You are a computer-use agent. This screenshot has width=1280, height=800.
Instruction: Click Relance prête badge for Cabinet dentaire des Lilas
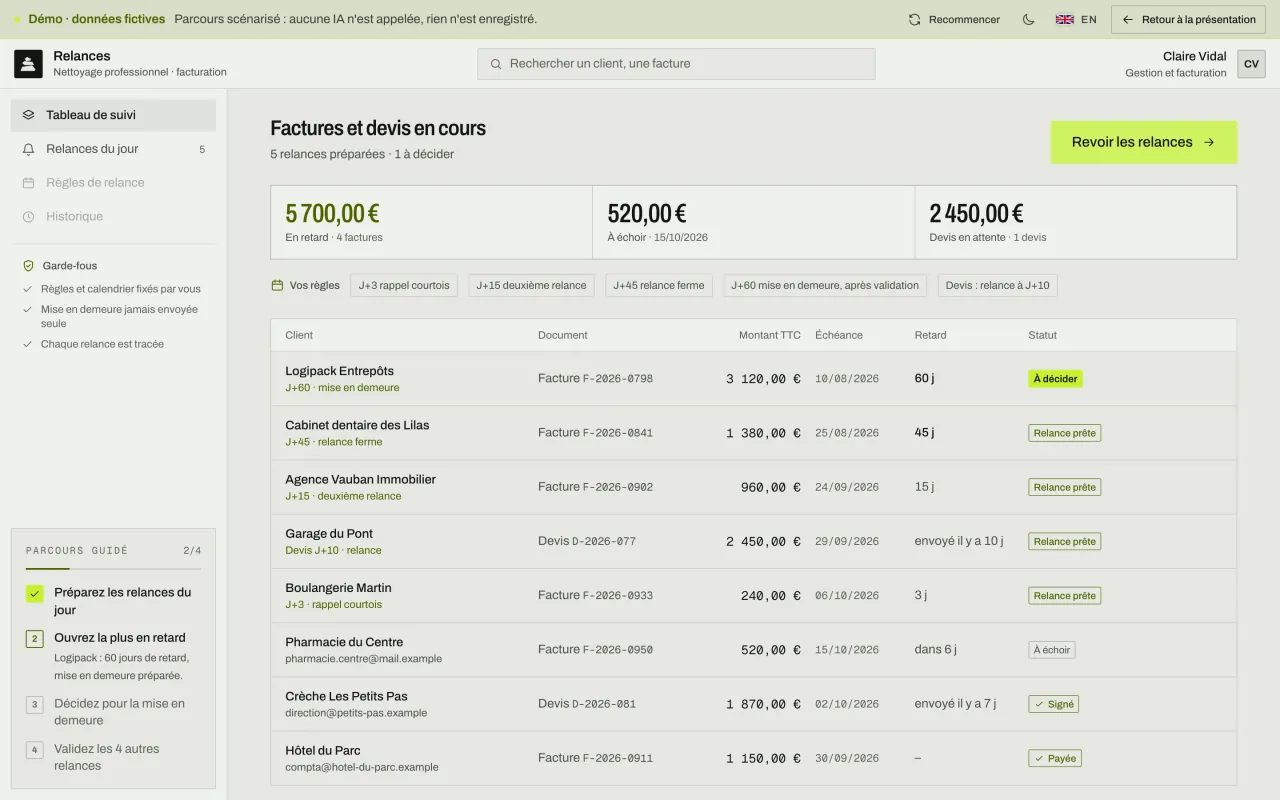pyautogui.click(x=1065, y=433)
